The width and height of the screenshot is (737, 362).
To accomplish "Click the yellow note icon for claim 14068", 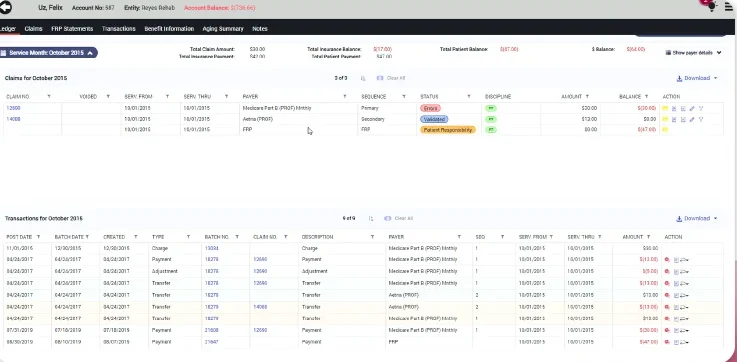I will pyautogui.click(x=665, y=119).
